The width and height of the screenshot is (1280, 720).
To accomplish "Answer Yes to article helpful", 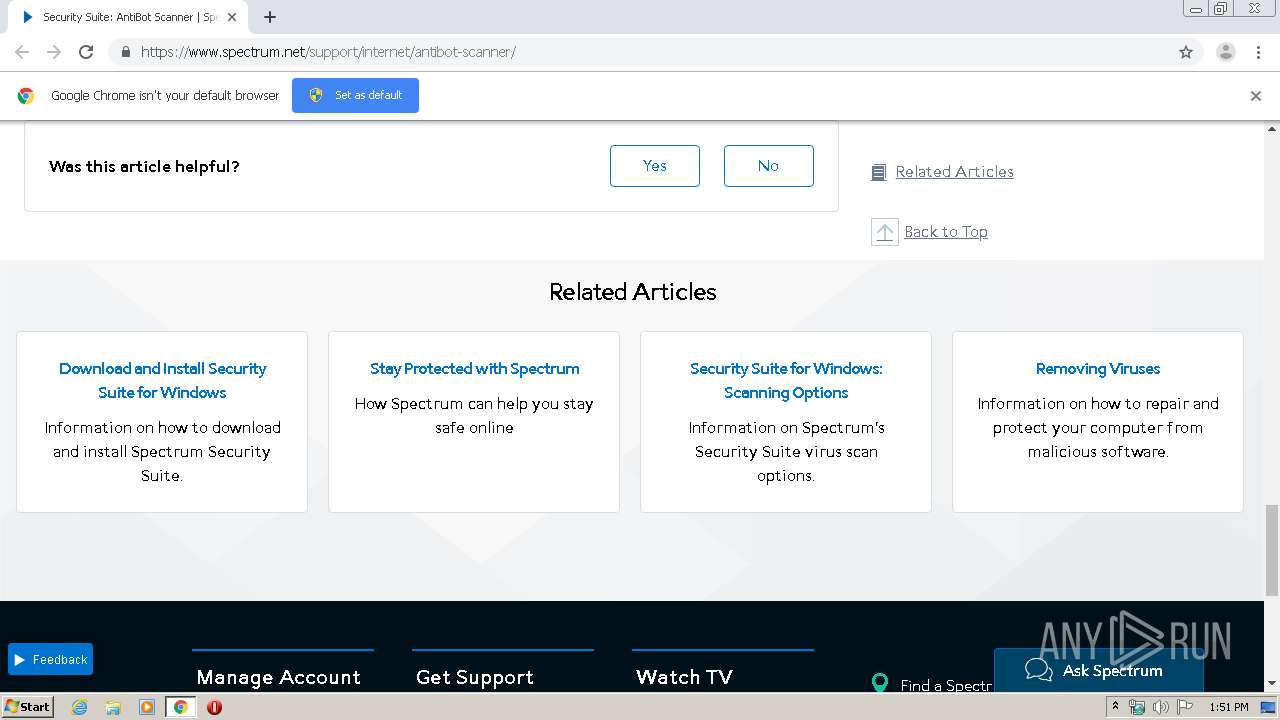I will click(655, 166).
